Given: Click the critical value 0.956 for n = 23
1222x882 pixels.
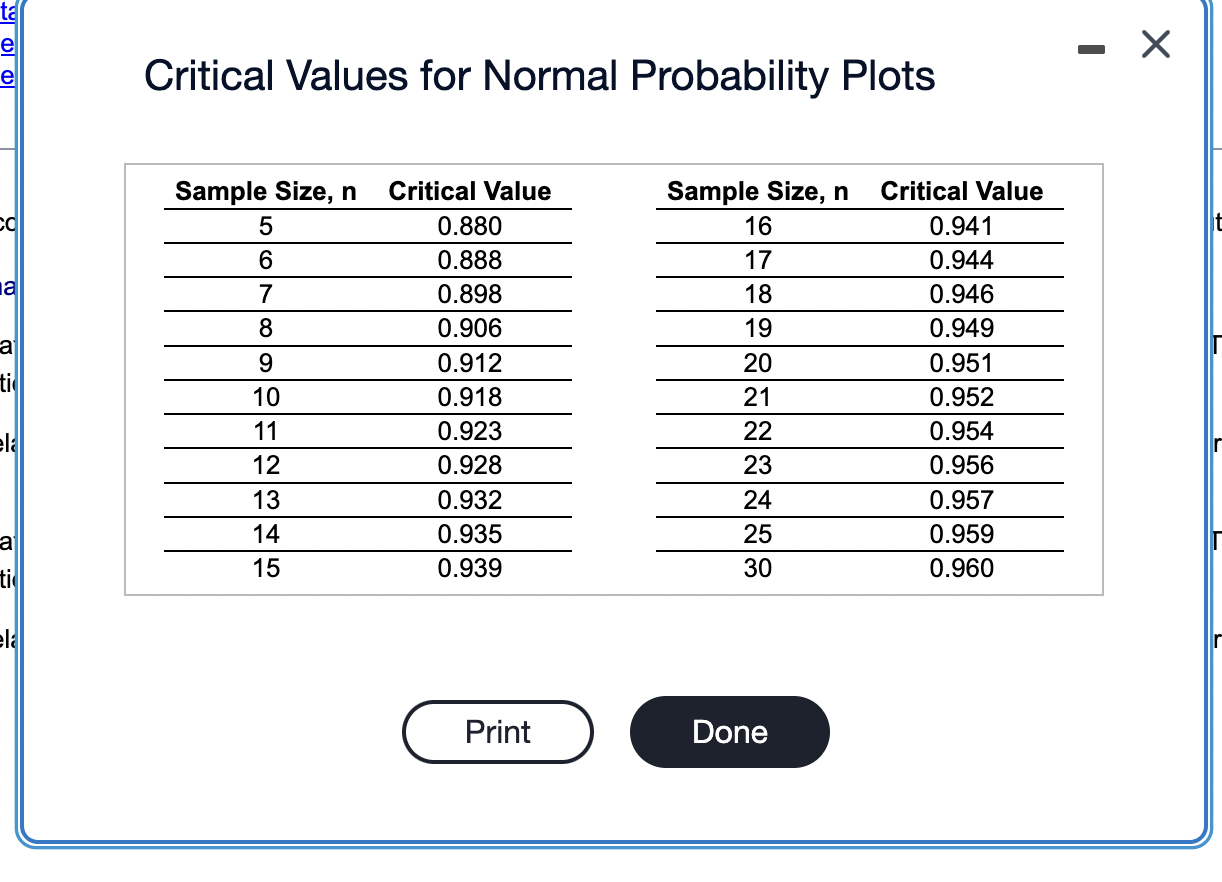Looking at the screenshot, I should pos(961,465).
